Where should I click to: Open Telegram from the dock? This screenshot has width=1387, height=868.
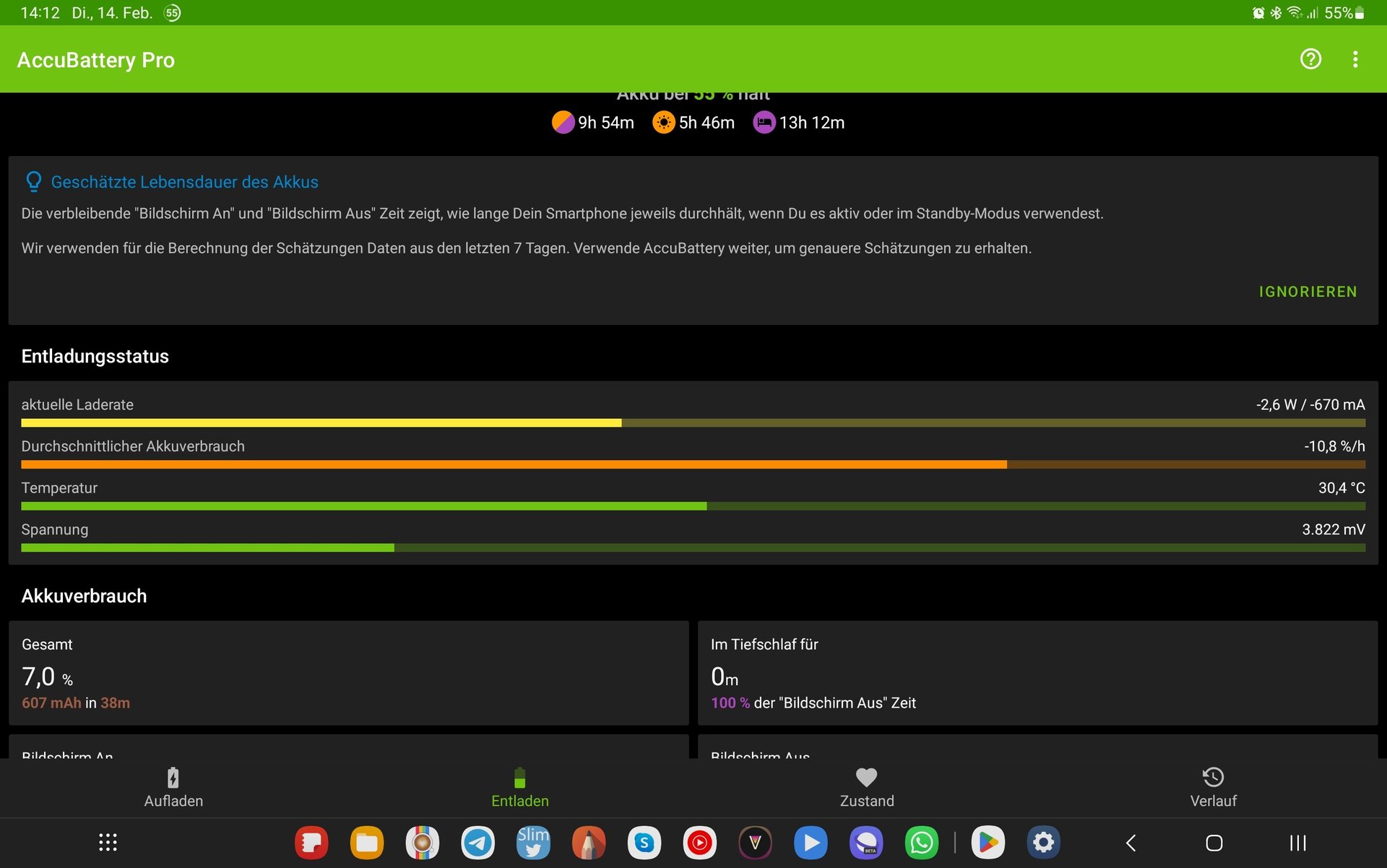(478, 843)
